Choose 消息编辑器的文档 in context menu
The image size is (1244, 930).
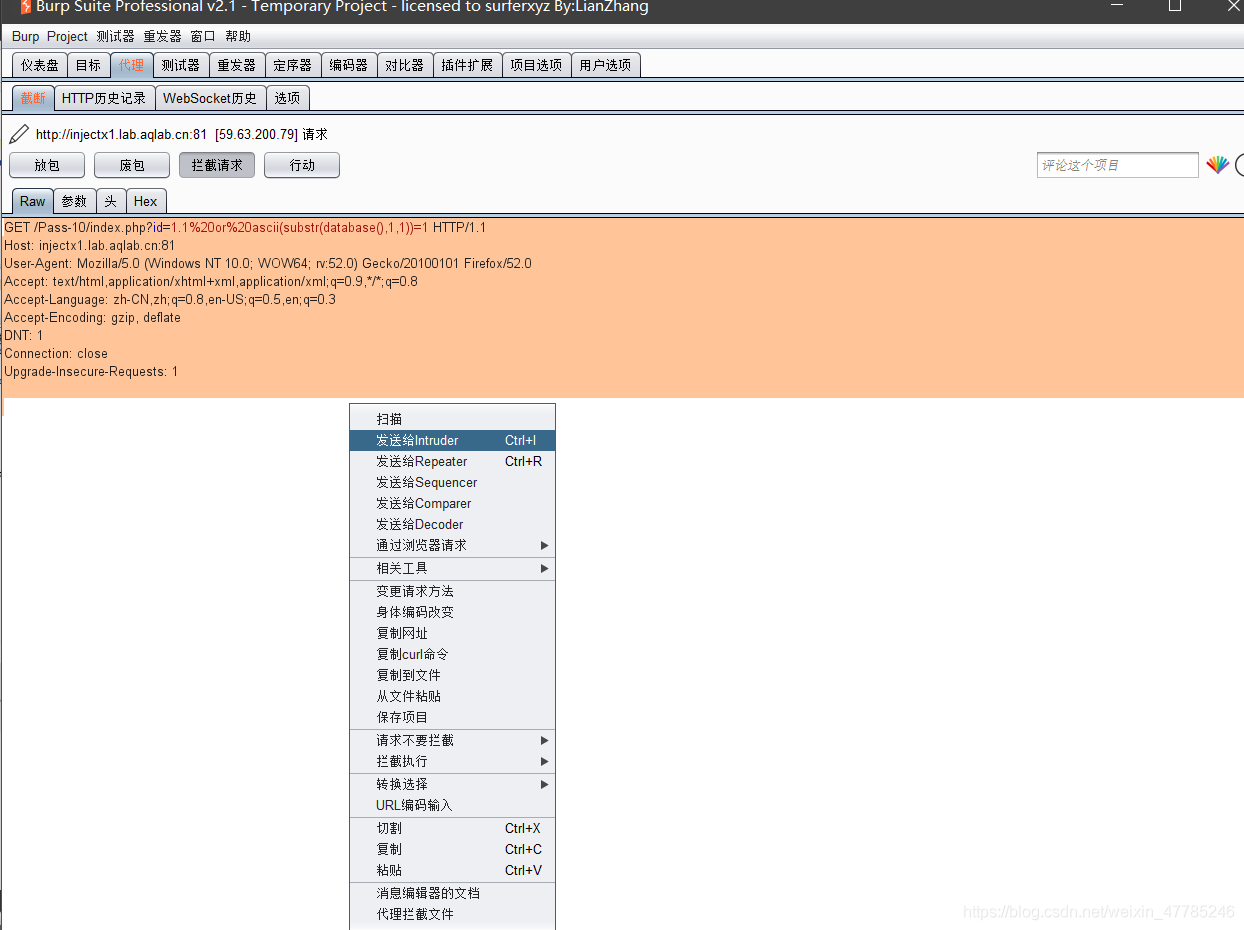coord(452,893)
